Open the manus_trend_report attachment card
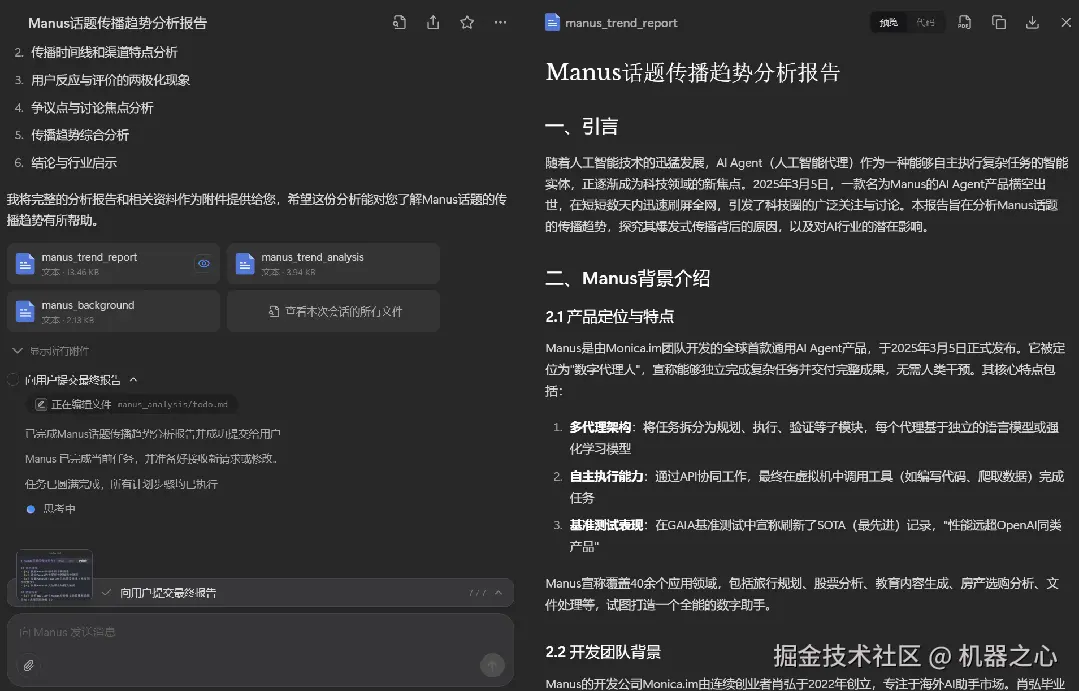 (x=114, y=264)
